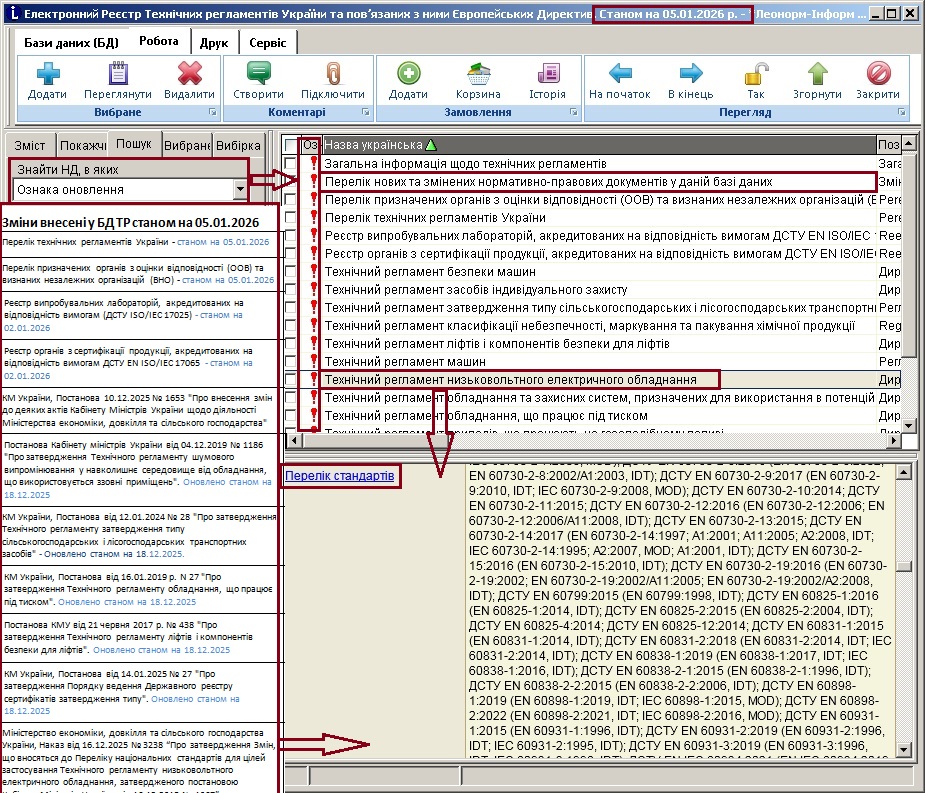Expand the Перегляд group launcher arrow

pos(904,113)
